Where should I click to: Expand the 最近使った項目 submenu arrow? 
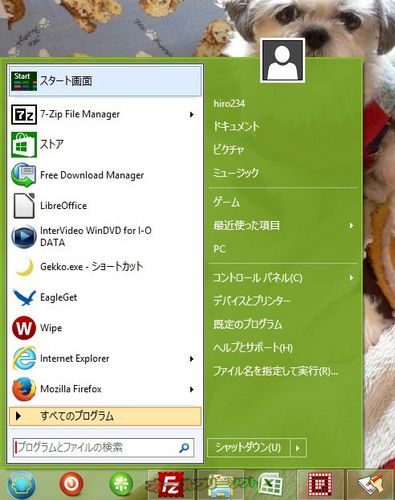point(351,226)
